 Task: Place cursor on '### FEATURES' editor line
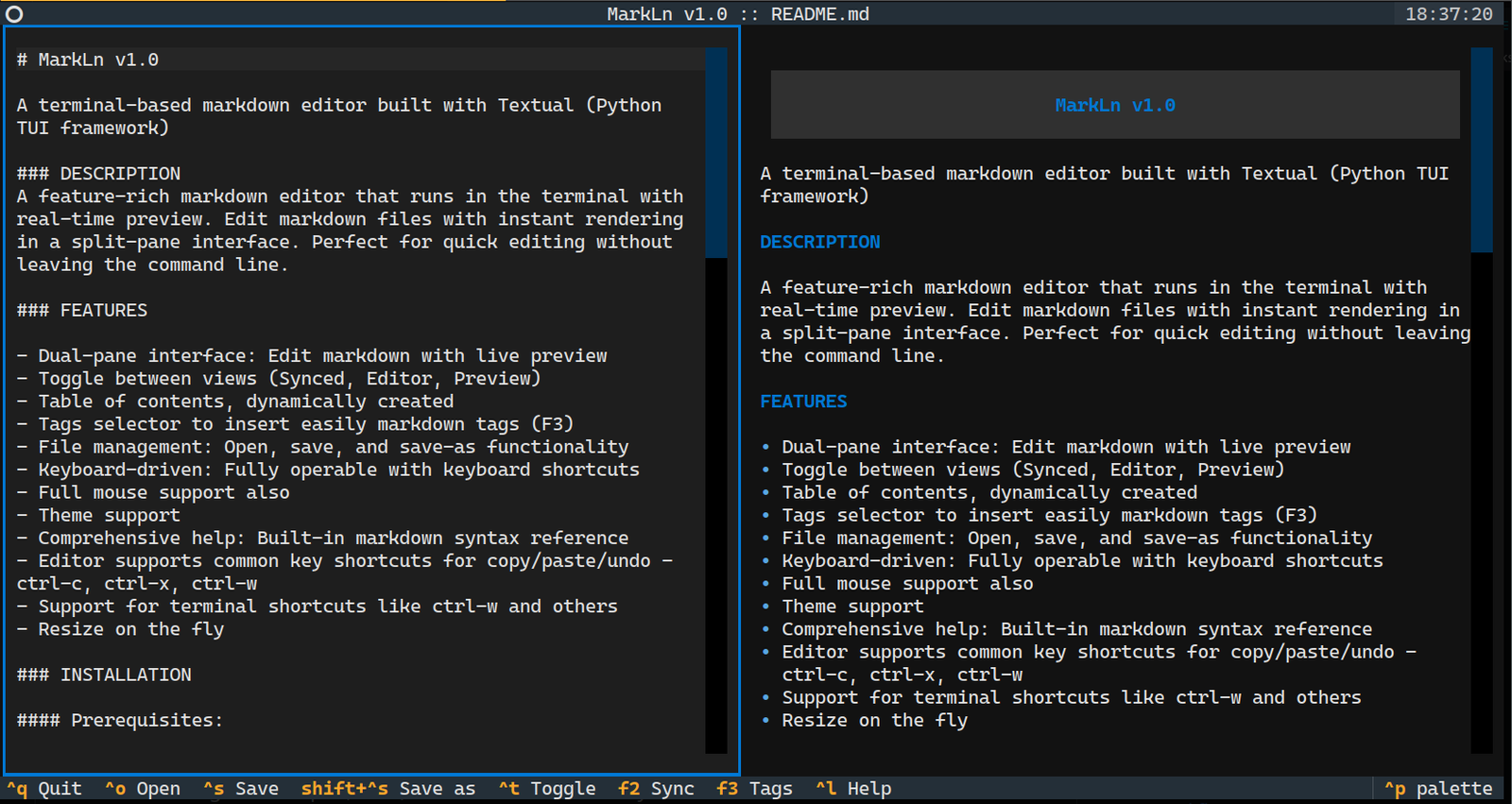pos(82,311)
